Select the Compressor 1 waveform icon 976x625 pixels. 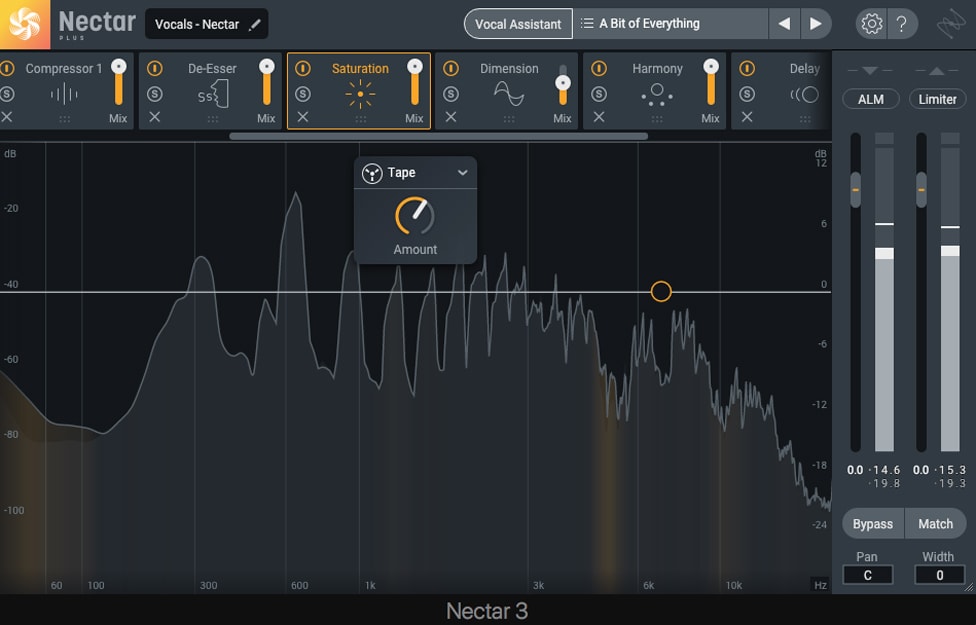pos(63,95)
